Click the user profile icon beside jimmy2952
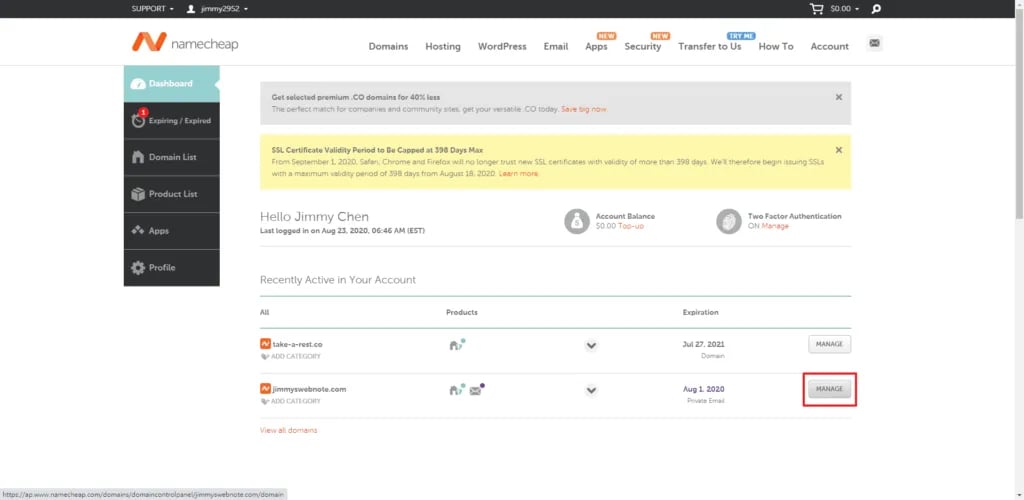This screenshot has height=500, width=1024. pyautogui.click(x=191, y=8)
